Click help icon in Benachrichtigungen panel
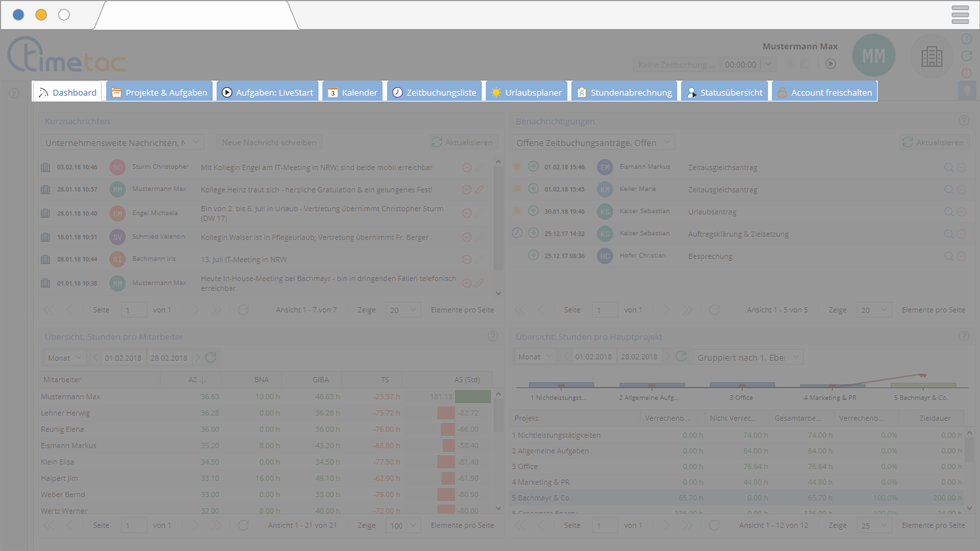 pos(965,121)
